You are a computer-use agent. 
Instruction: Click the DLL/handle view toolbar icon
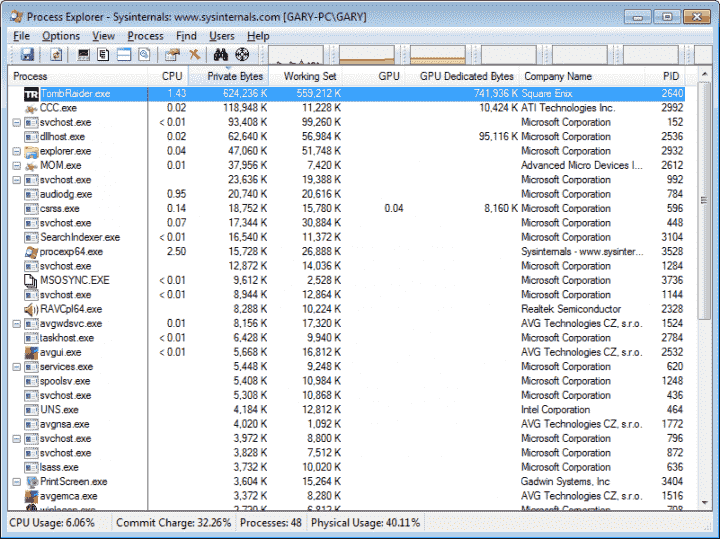pyautogui.click(x=144, y=55)
